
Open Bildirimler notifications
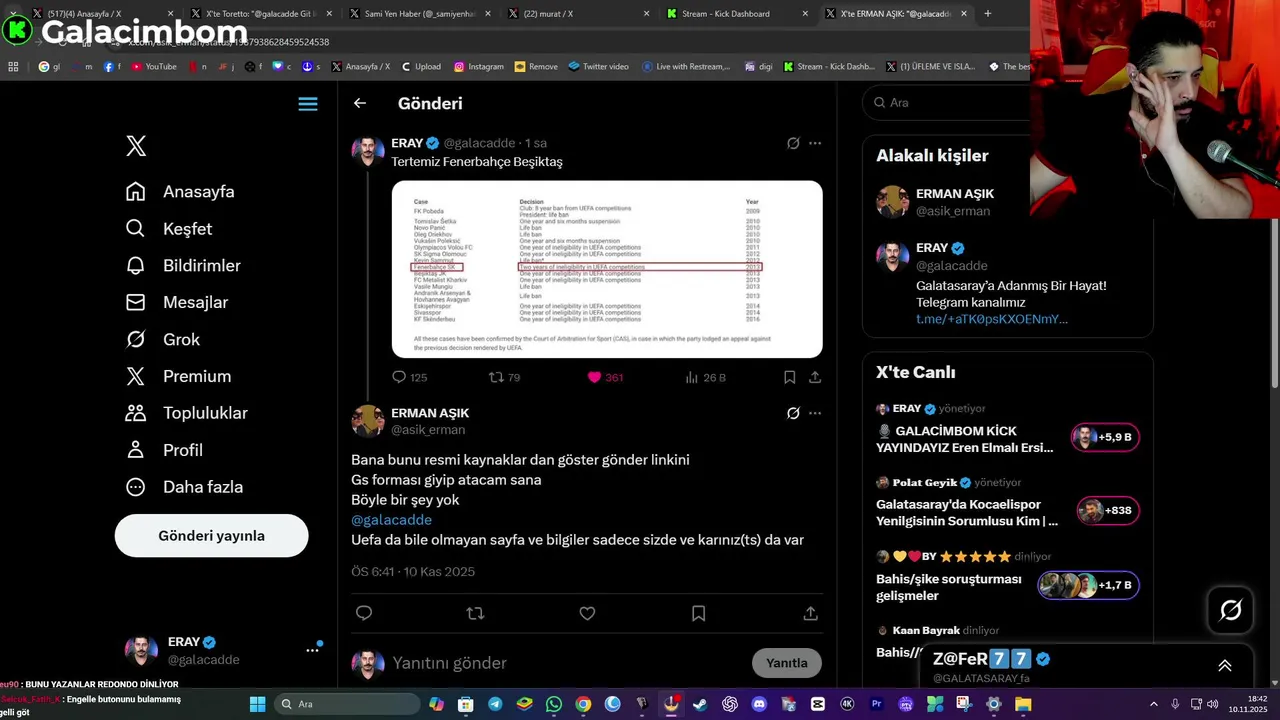pyautogui.click(x=183, y=266)
